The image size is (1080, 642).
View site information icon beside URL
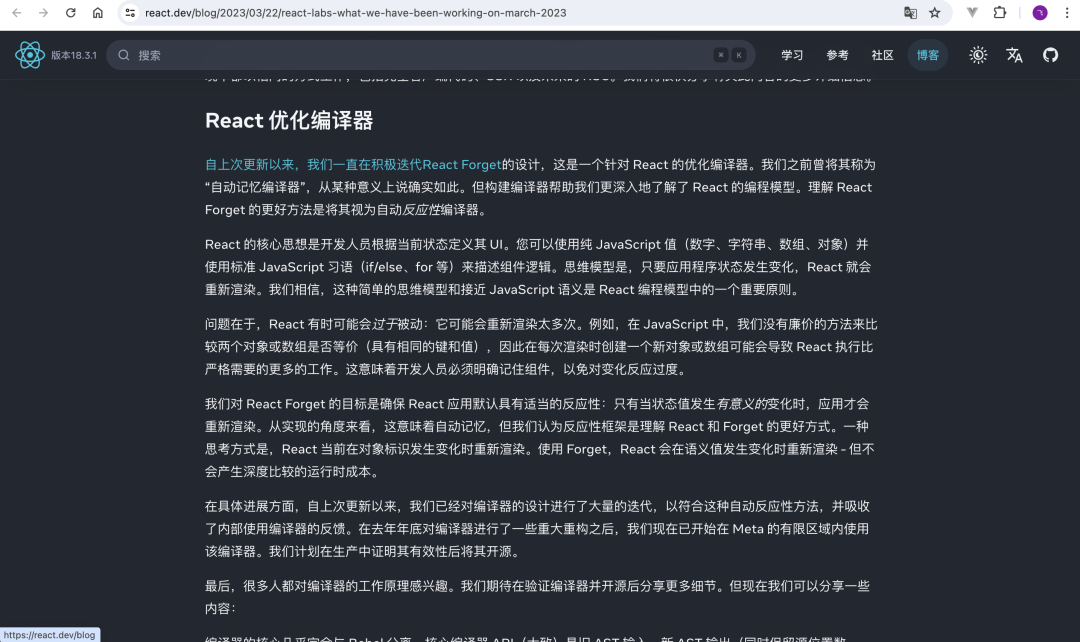coord(129,13)
